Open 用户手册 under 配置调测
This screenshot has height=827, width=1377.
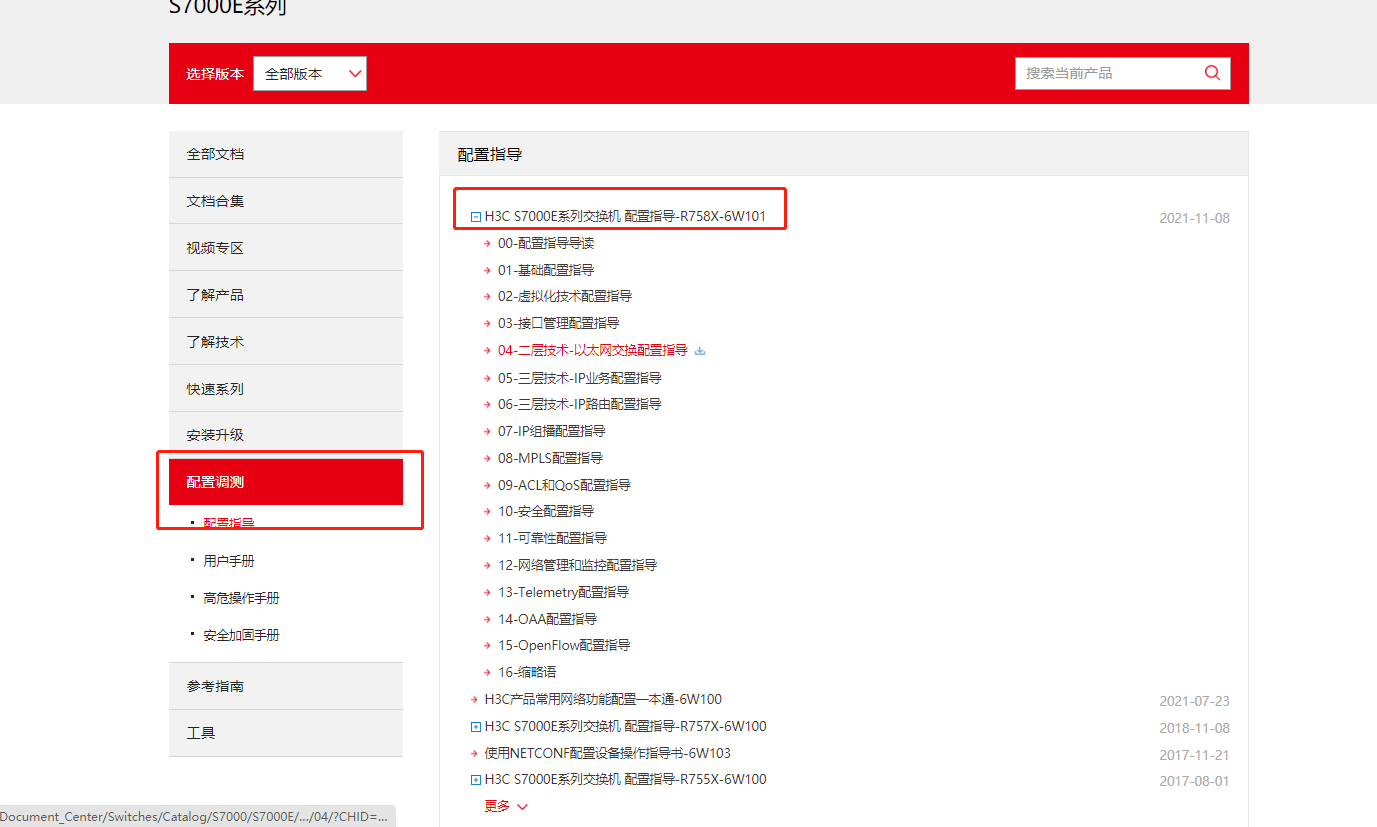pos(229,561)
